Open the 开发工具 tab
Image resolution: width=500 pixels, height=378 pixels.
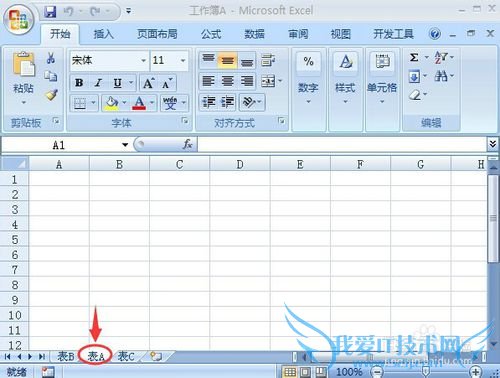pyautogui.click(x=393, y=34)
